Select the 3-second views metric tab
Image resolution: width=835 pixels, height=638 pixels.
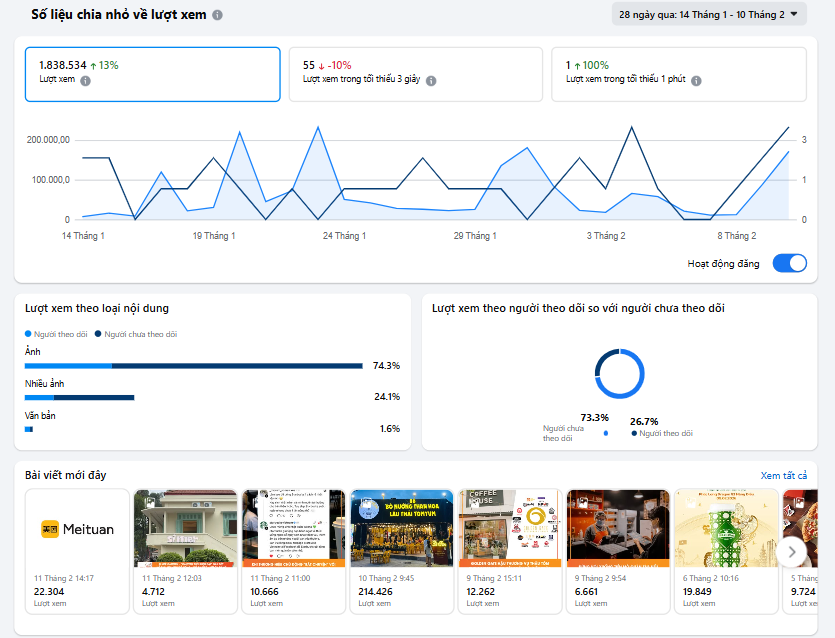click(415, 74)
